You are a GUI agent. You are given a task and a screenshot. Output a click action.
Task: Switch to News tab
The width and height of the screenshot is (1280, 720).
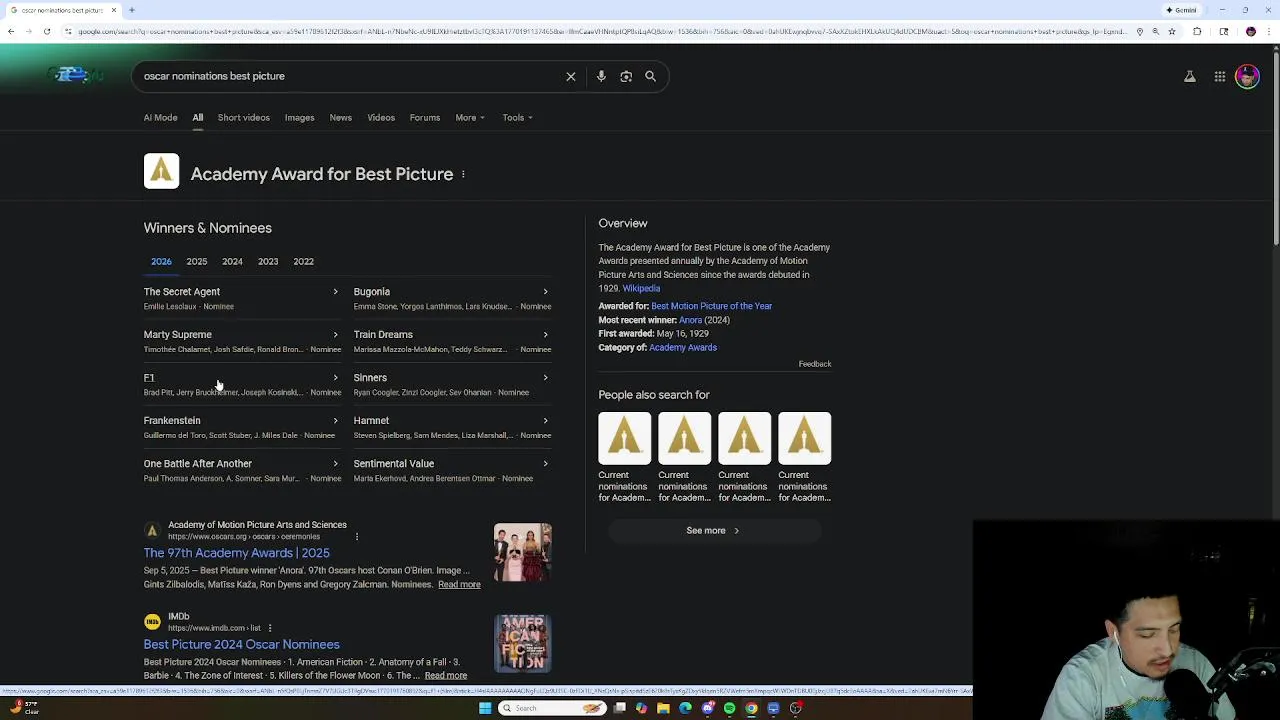point(340,118)
